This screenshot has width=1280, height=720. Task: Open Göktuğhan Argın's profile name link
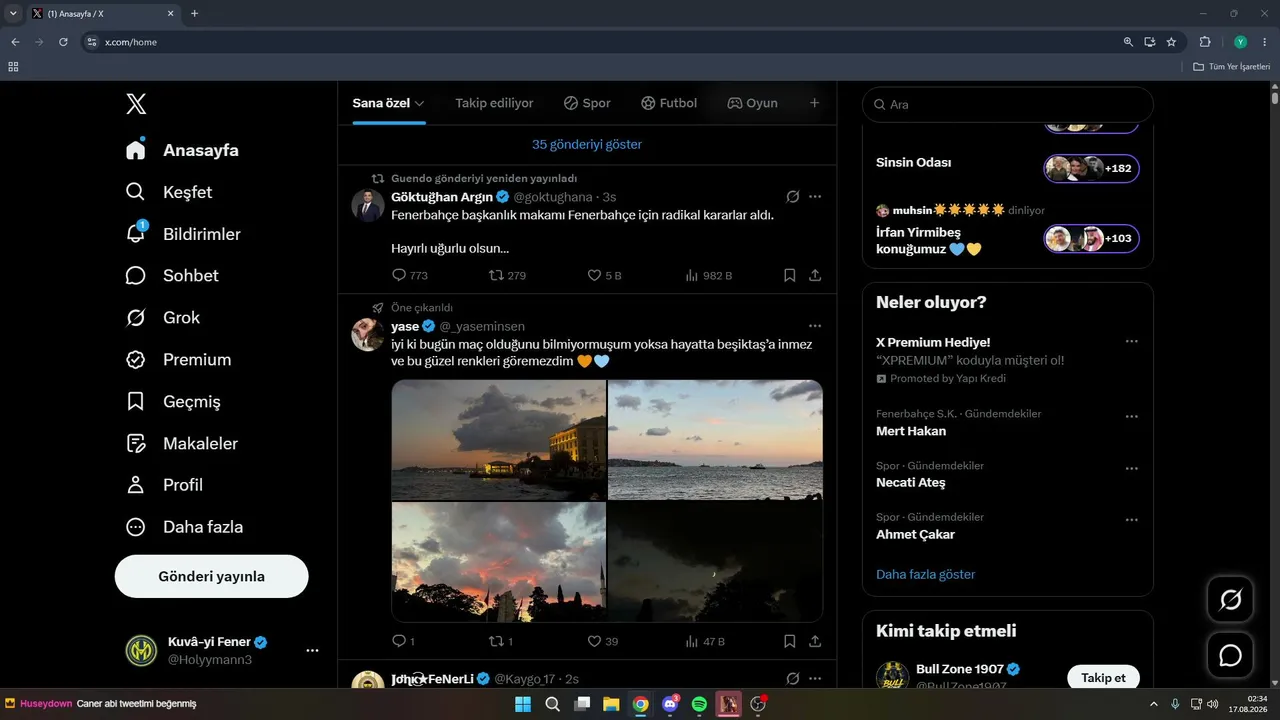(x=442, y=197)
